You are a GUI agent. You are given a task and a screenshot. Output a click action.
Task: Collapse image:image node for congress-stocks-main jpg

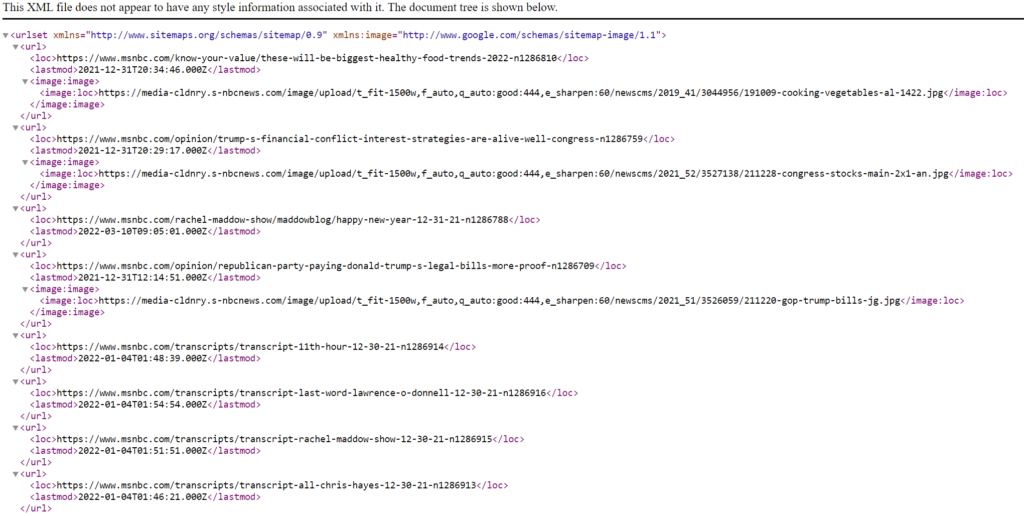point(25,162)
